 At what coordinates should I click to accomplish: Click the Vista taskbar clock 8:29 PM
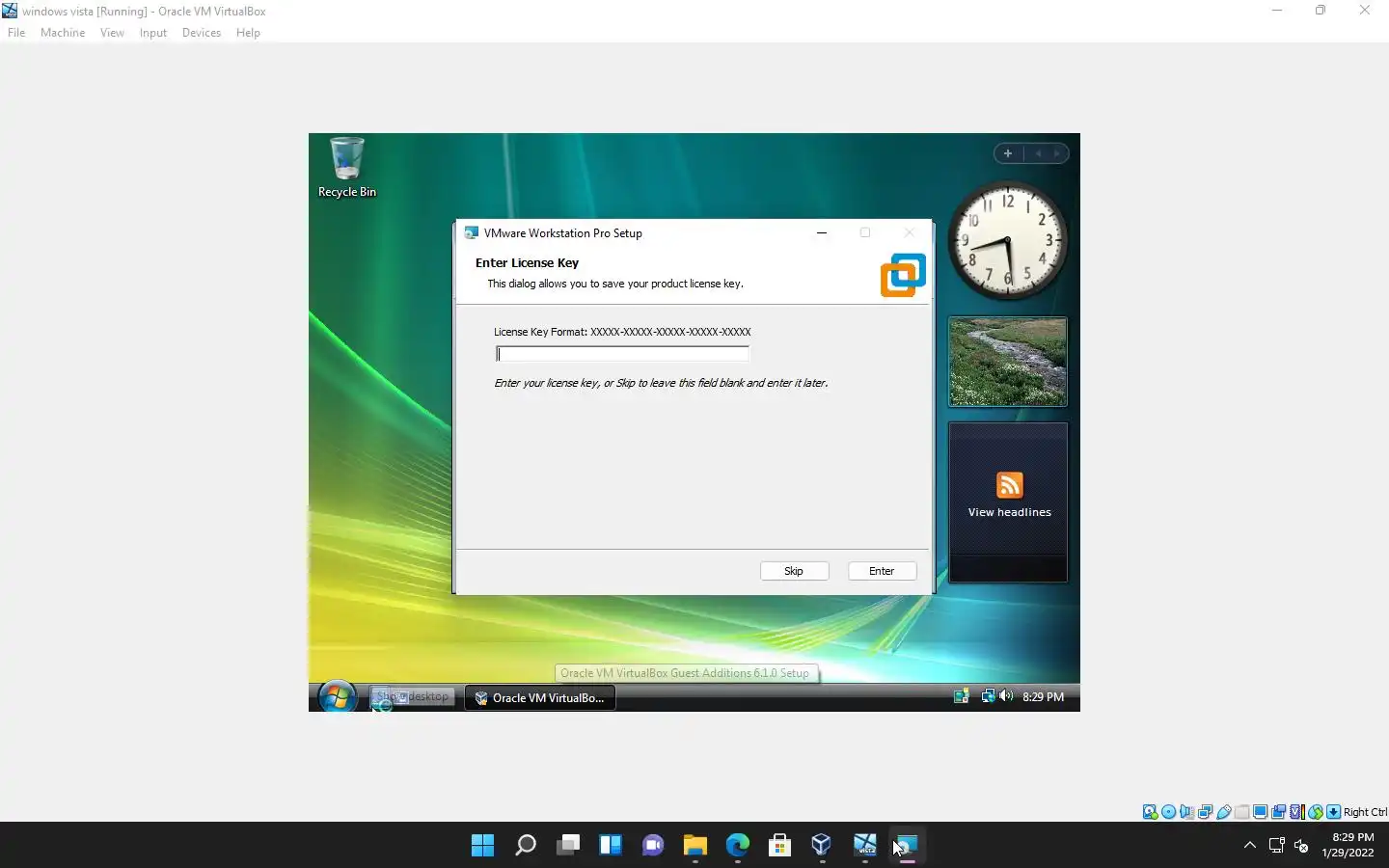point(1043,696)
